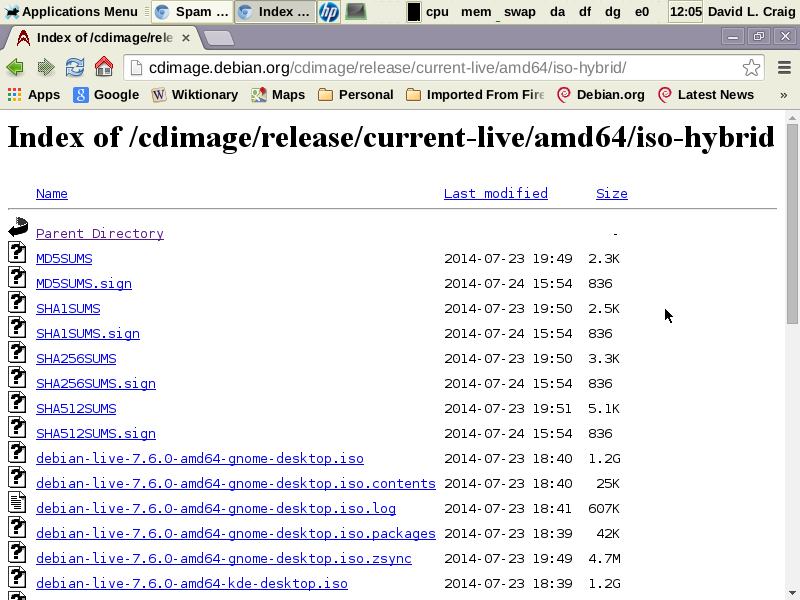
Task: Open the Applications Menu
Action: point(71,12)
